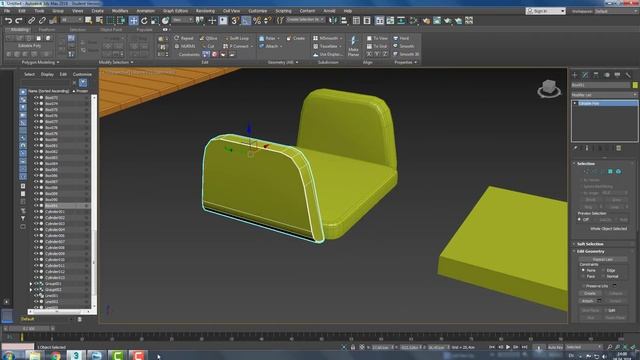This screenshot has width=640, height=360.
Task: Select the Move tool
Action: point(133,20)
